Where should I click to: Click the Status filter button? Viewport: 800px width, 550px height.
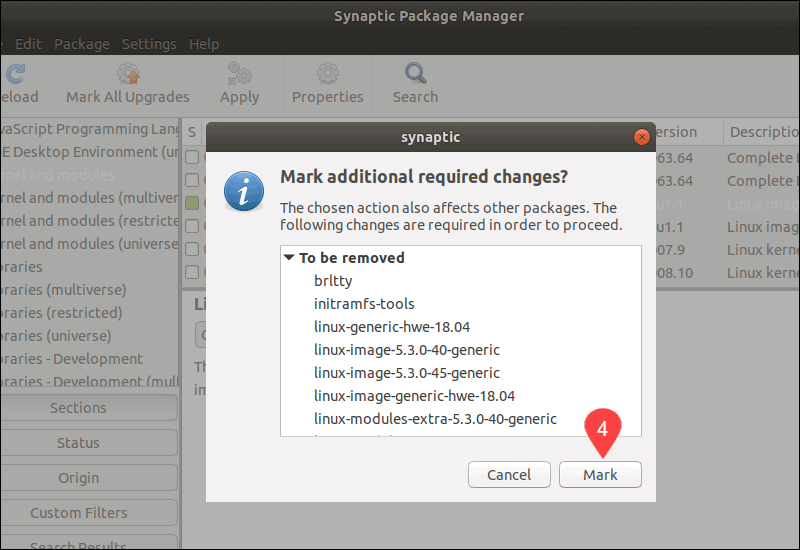[88, 442]
